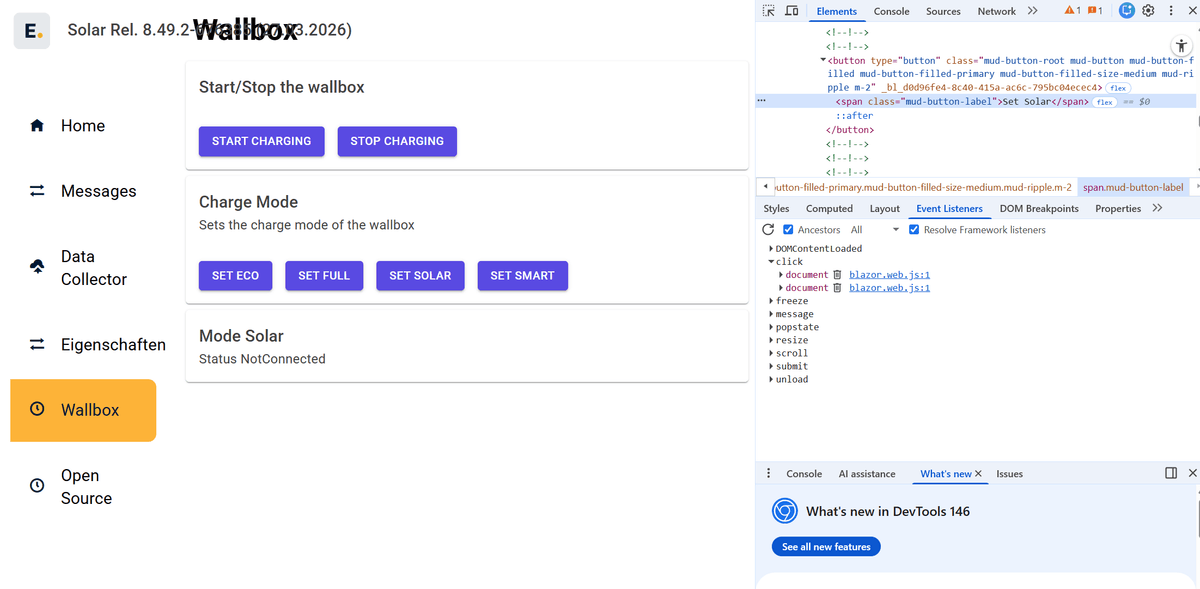The height and width of the screenshot is (589, 1200).
Task: Select span.mud-button-label in the breadcrumb bar
Action: click(1133, 186)
